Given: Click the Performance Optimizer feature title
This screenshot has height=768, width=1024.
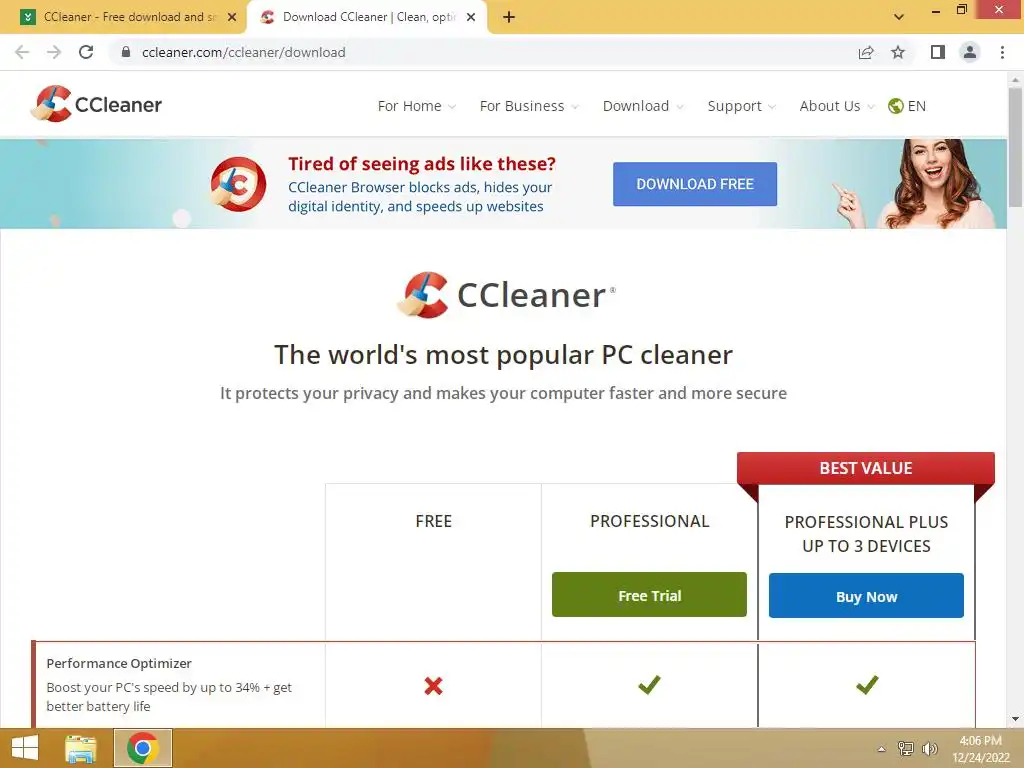Looking at the screenshot, I should point(119,664).
